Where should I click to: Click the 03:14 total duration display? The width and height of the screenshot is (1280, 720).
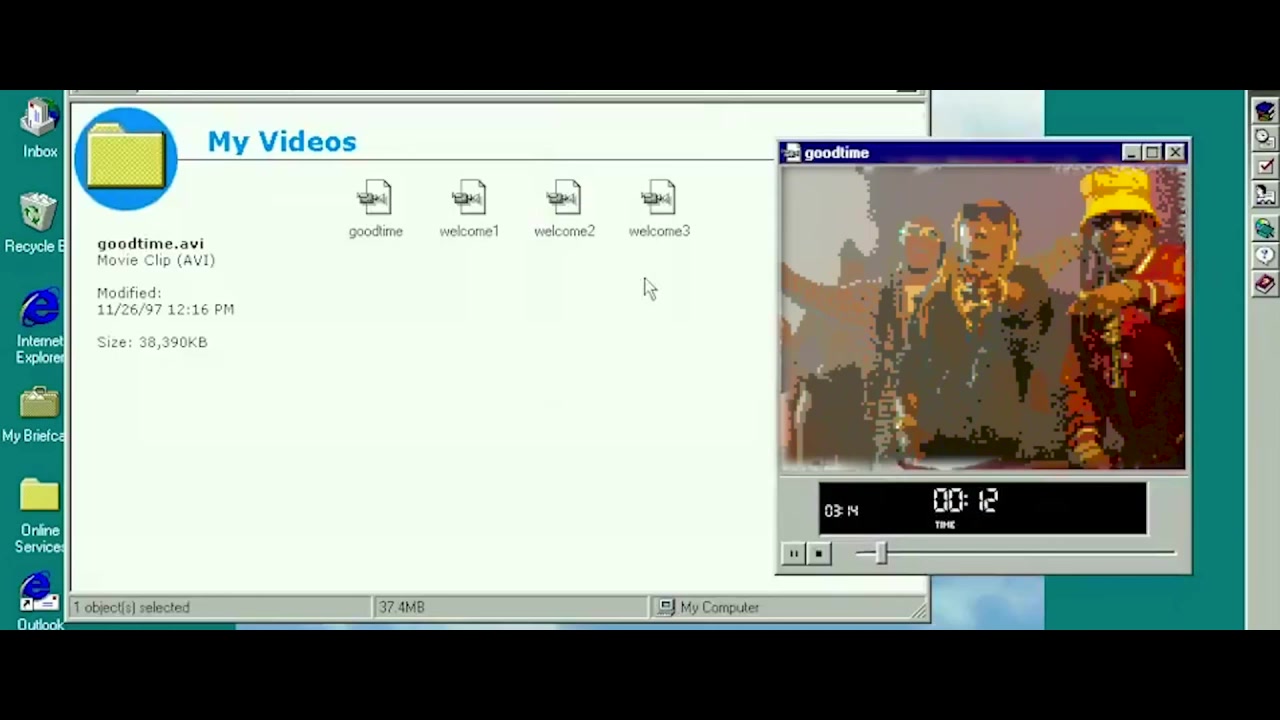pyautogui.click(x=841, y=510)
